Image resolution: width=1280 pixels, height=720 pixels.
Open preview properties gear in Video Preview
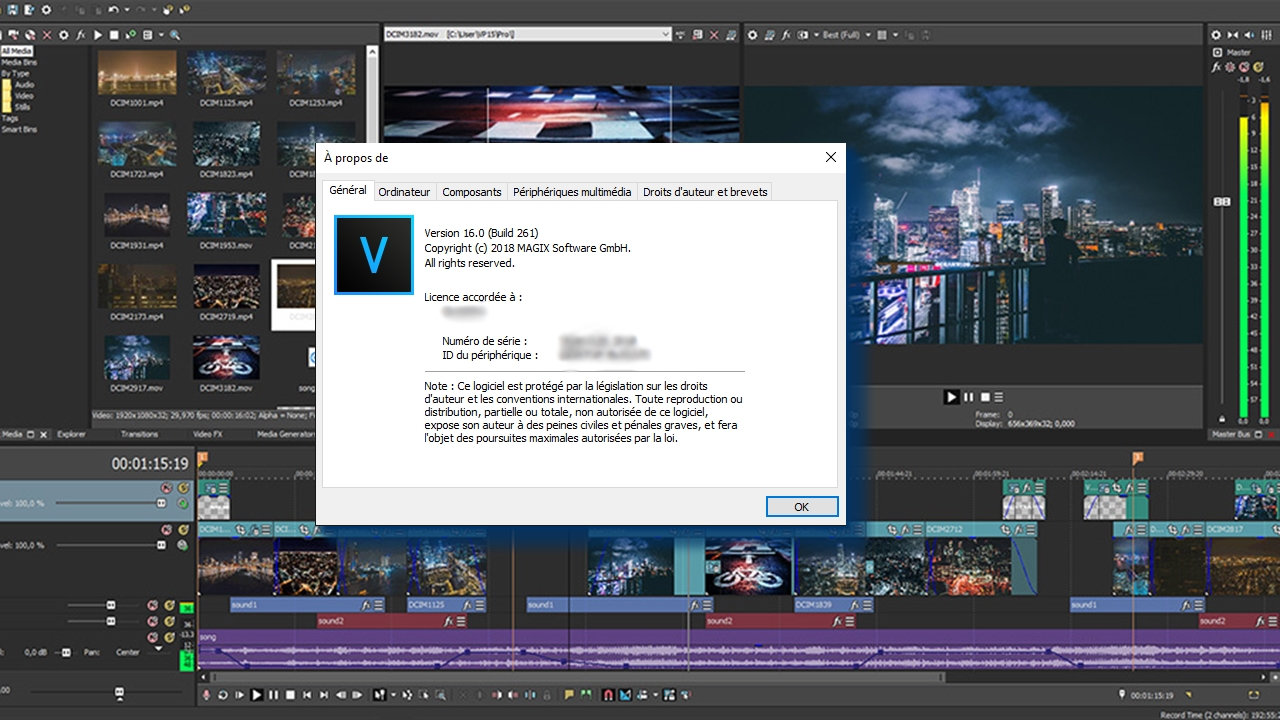point(752,35)
